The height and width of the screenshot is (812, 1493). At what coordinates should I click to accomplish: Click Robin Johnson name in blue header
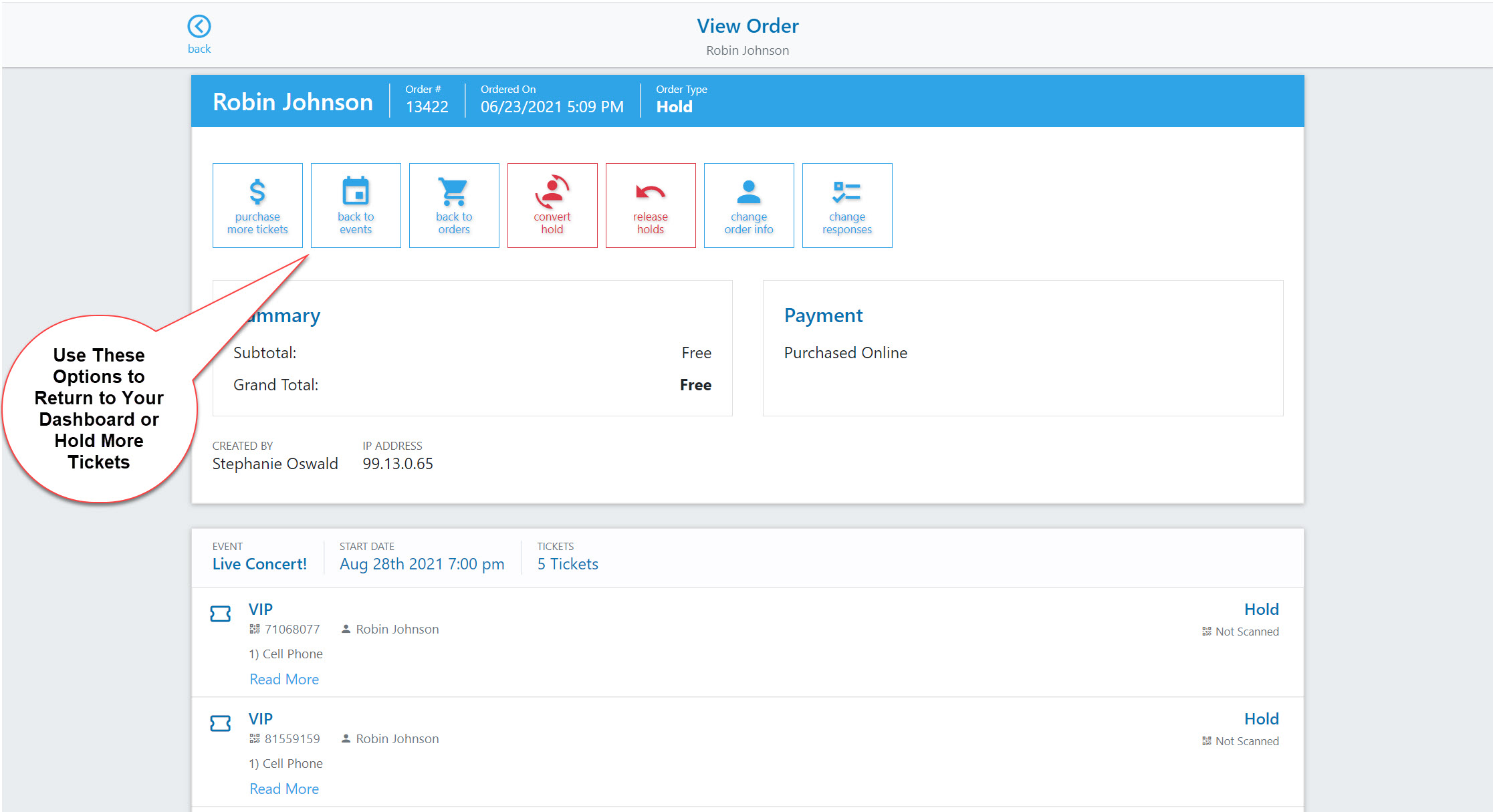tap(293, 102)
